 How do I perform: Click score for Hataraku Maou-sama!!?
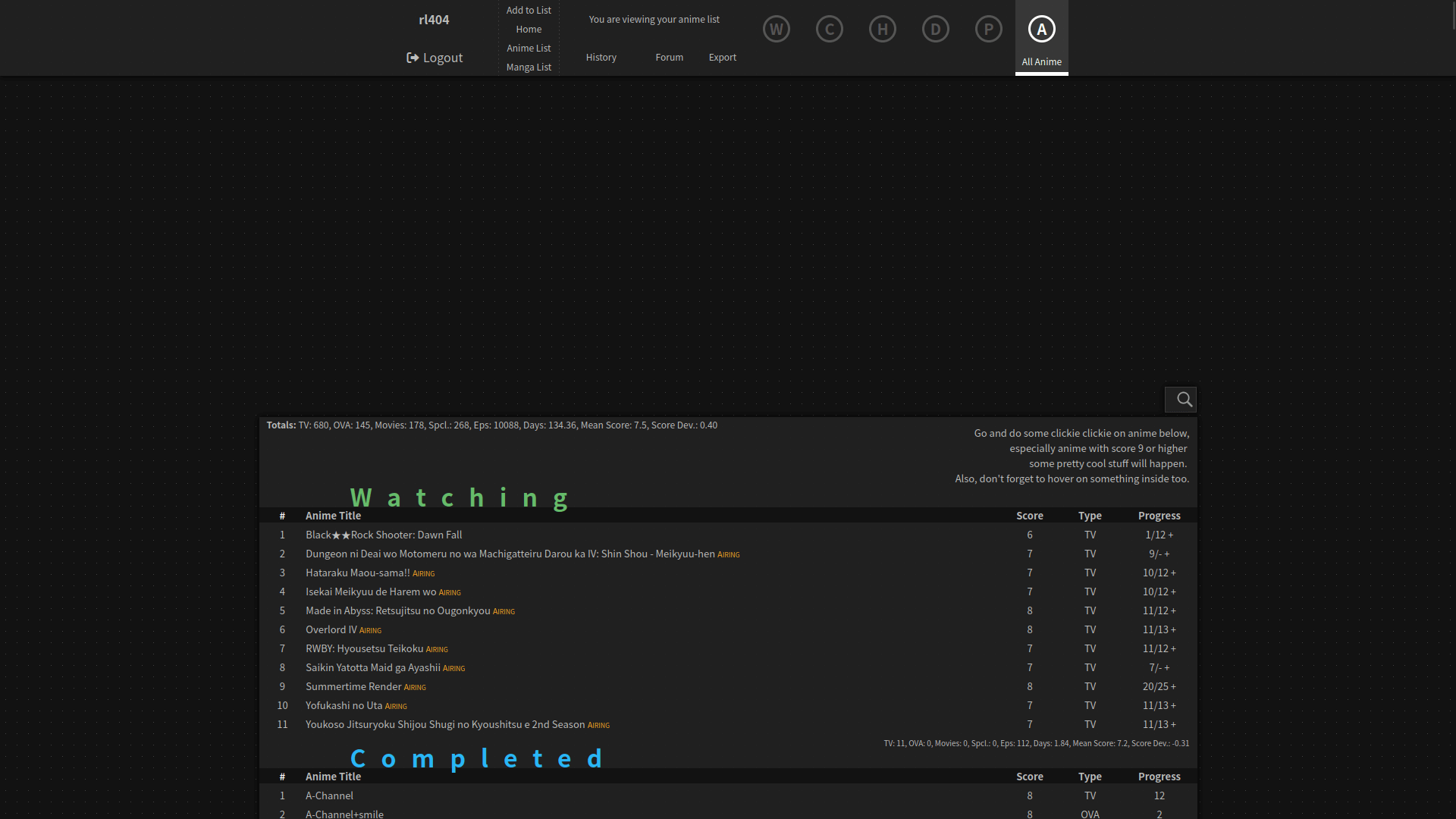click(1029, 573)
